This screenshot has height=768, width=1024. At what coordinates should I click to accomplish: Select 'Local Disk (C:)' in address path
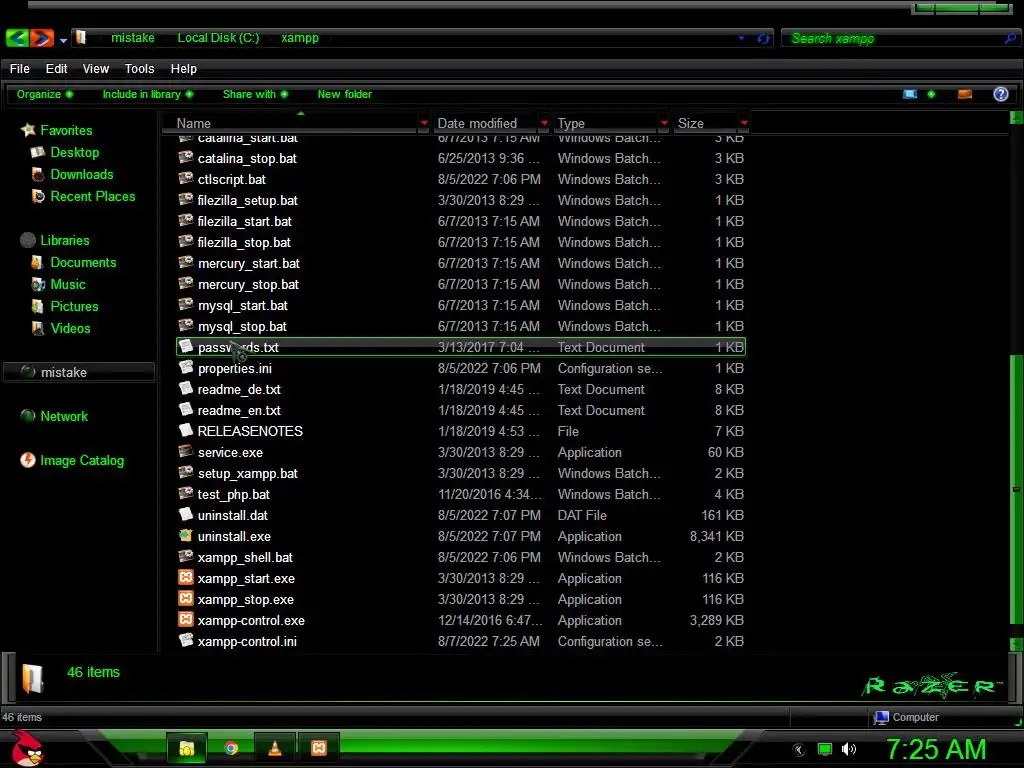(218, 38)
